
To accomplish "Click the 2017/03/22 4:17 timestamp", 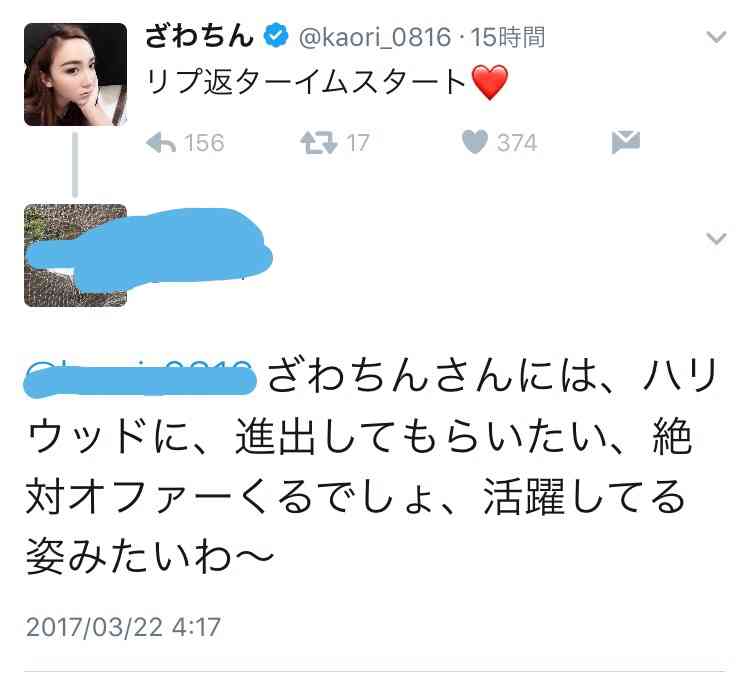I will (123, 627).
